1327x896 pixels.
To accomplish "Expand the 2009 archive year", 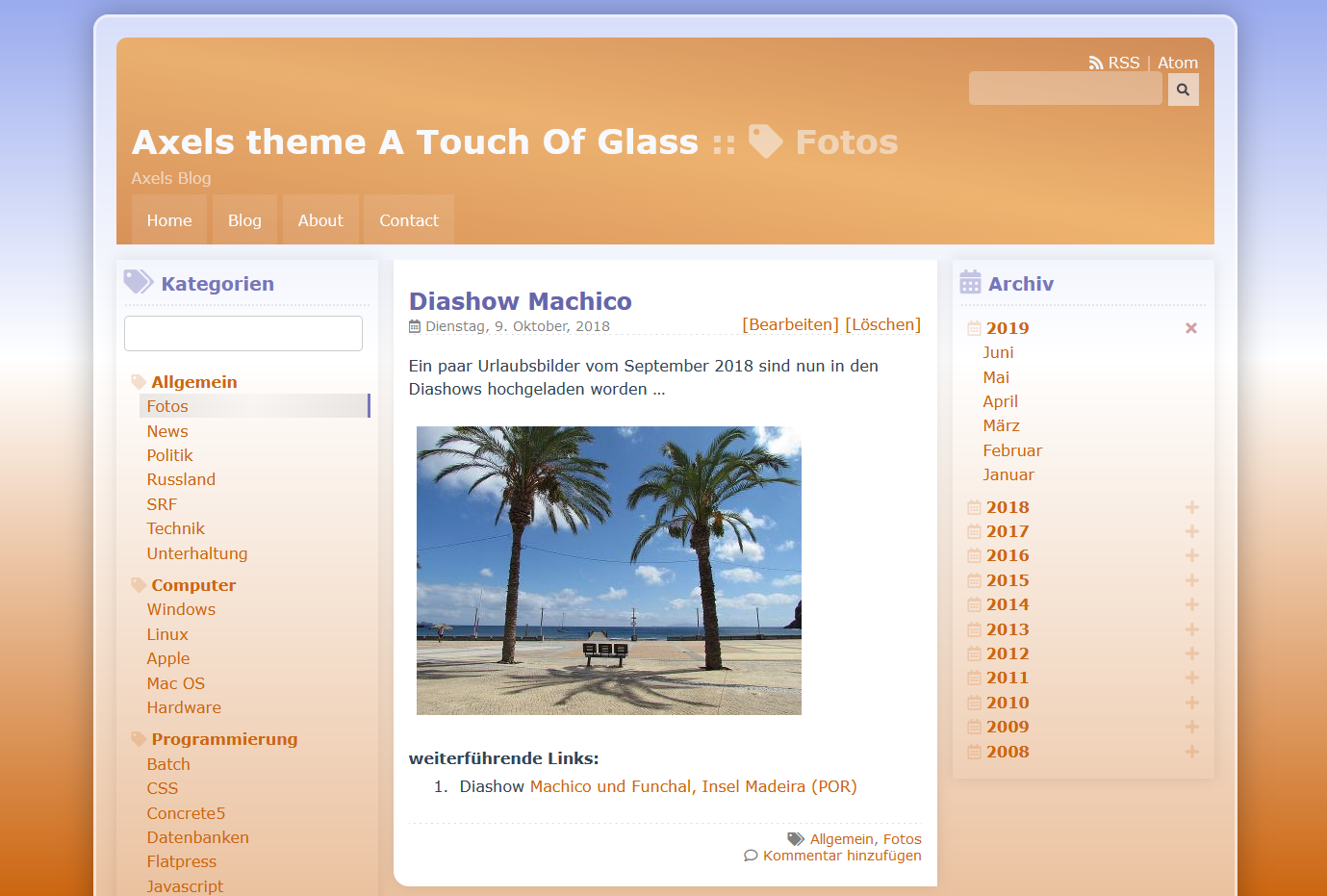I will point(1191,727).
